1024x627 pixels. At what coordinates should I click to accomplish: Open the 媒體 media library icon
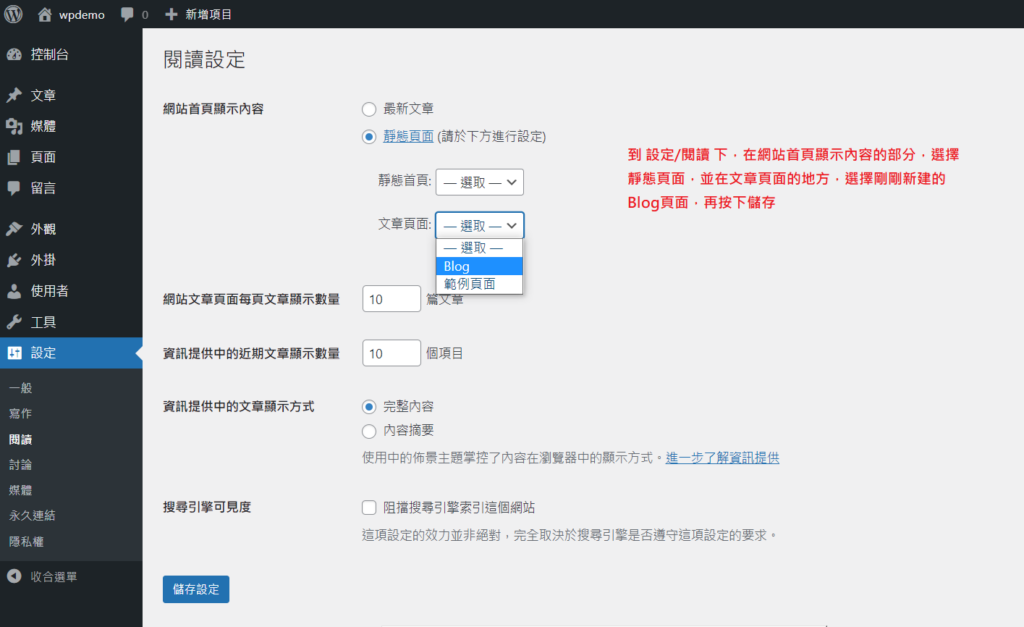[x=14, y=127]
